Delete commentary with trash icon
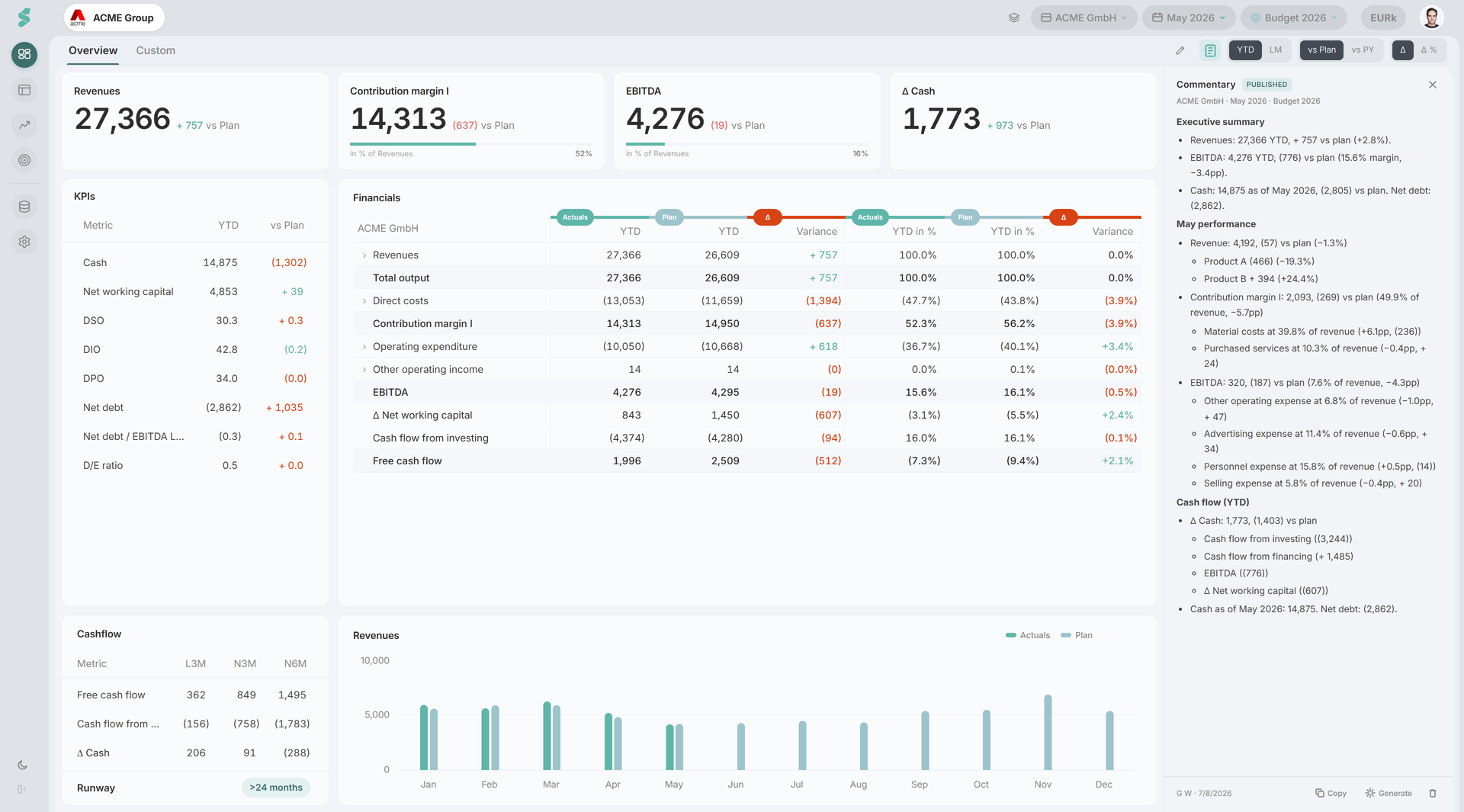The image size is (1464, 812). click(1433, 793)
